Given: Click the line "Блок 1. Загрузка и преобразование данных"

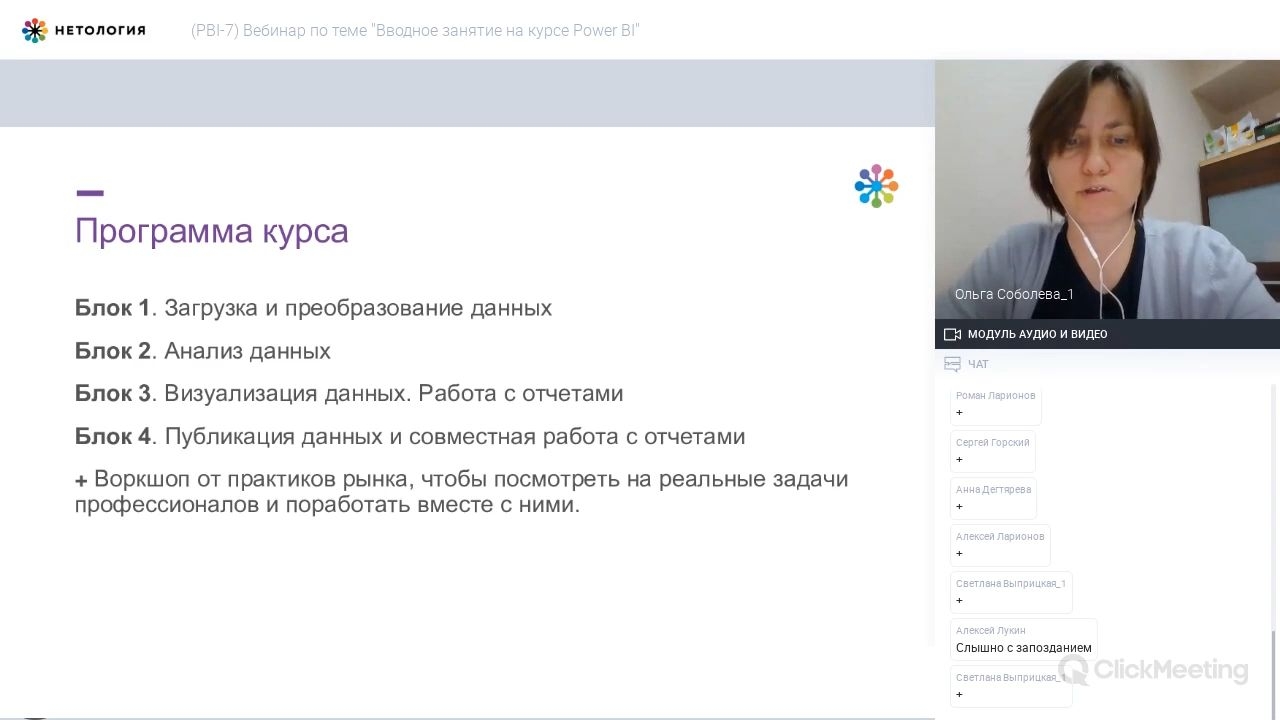Looking at the screenshot, I should pyautogui.click(x=313, y=308).
